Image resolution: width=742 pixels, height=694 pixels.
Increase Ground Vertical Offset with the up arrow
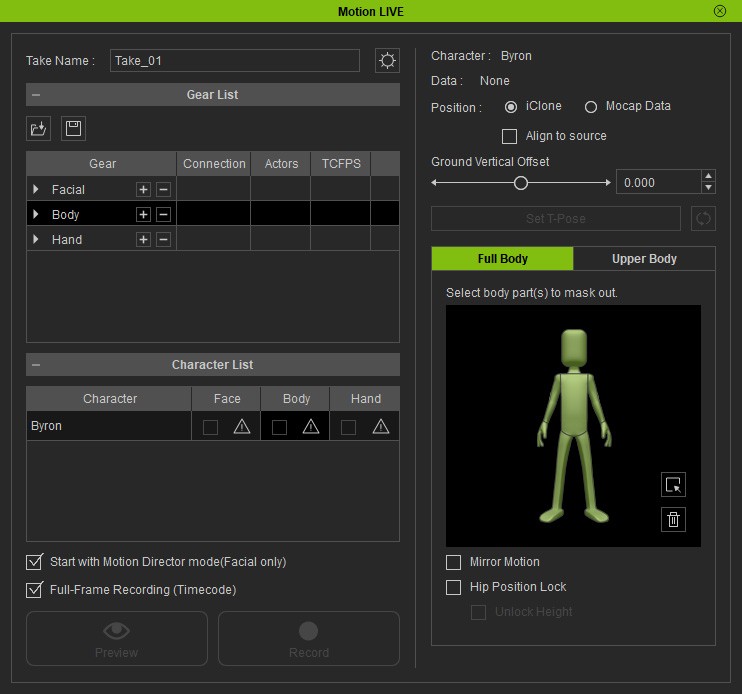(x=708, y=176)
